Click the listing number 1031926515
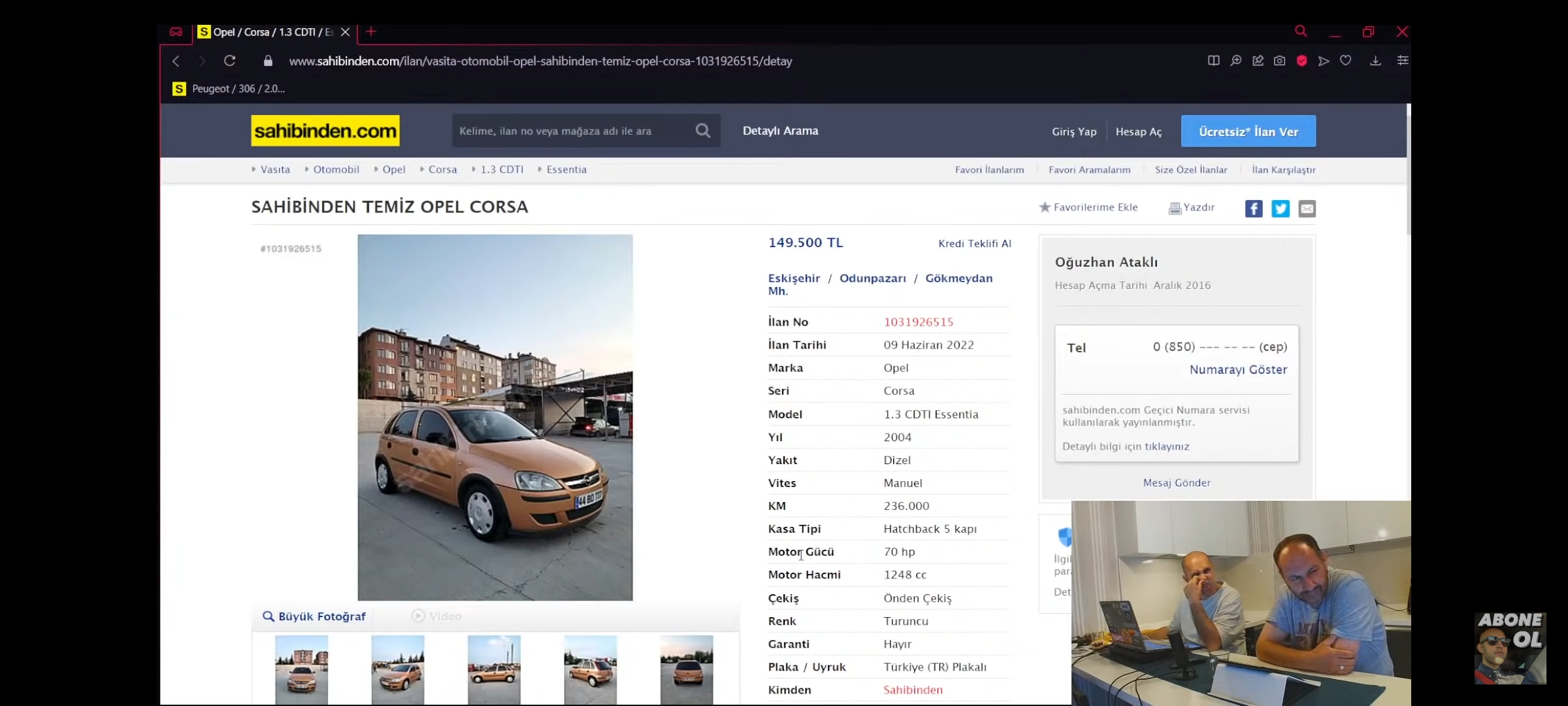 click(x=919, y=322)
